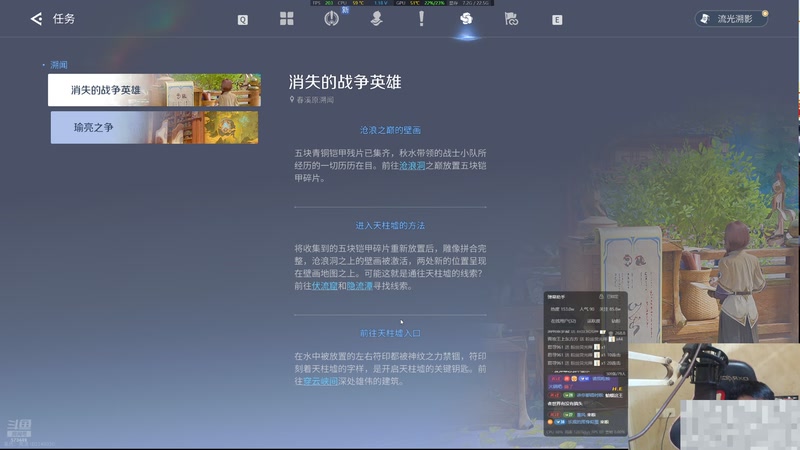Viewport: 800px width, 450px height.
Task: Click the GPU temperature in hardware monitor overlay
Action: [x=414, y=3]
